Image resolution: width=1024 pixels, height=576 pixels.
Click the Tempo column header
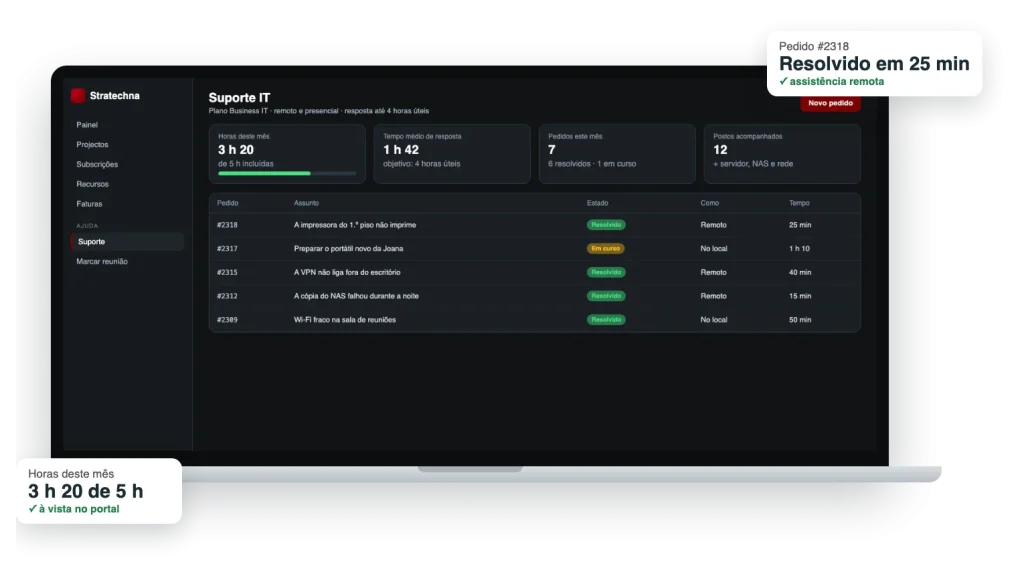tap(799, 203)
